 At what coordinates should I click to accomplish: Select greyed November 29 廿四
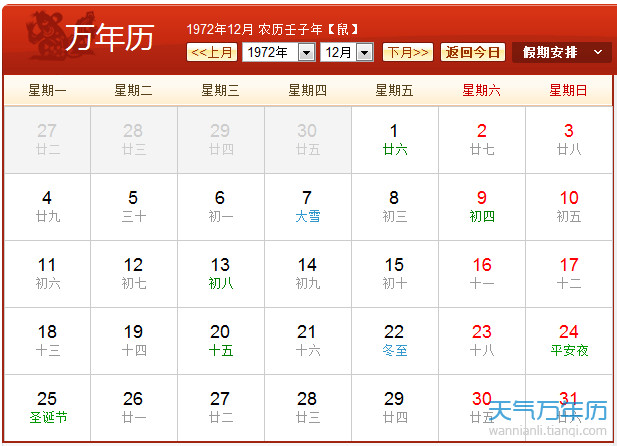221,140
